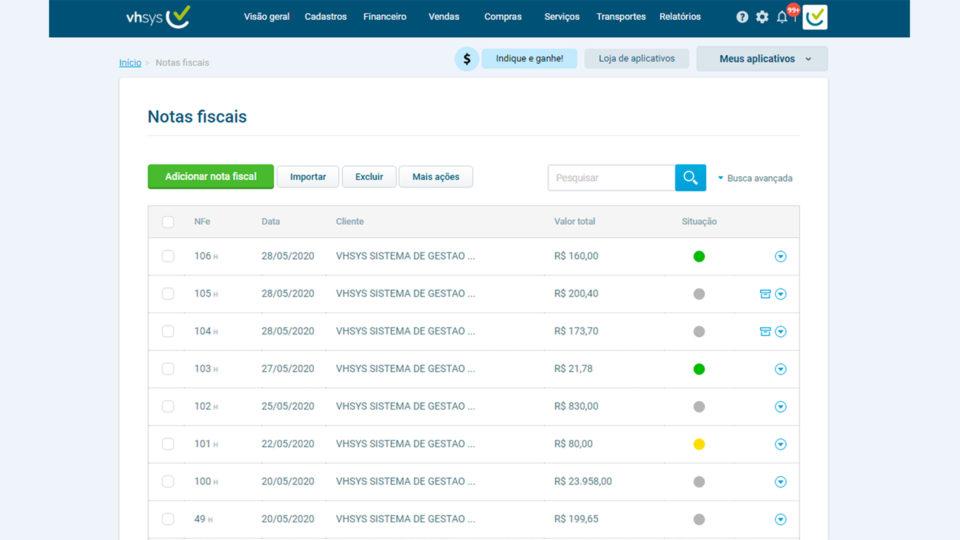960x540 pixels.
Task: Click the Importar button
Action: 308,177
